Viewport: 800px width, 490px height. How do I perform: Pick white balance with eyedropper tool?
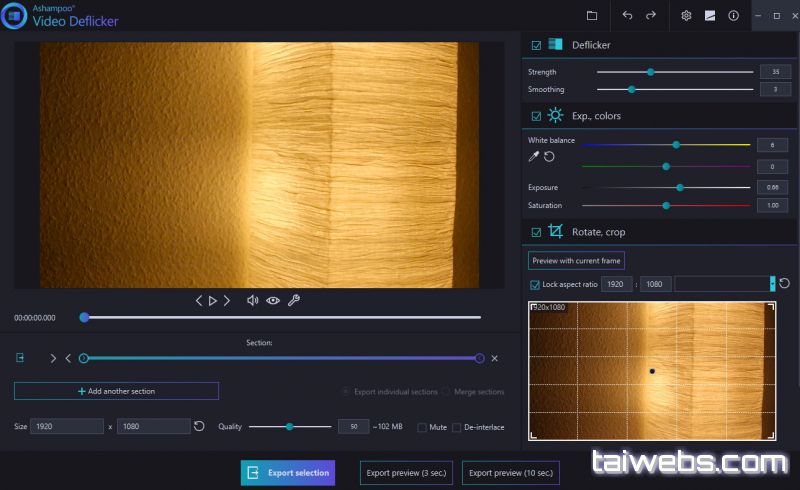coord(534,157)
